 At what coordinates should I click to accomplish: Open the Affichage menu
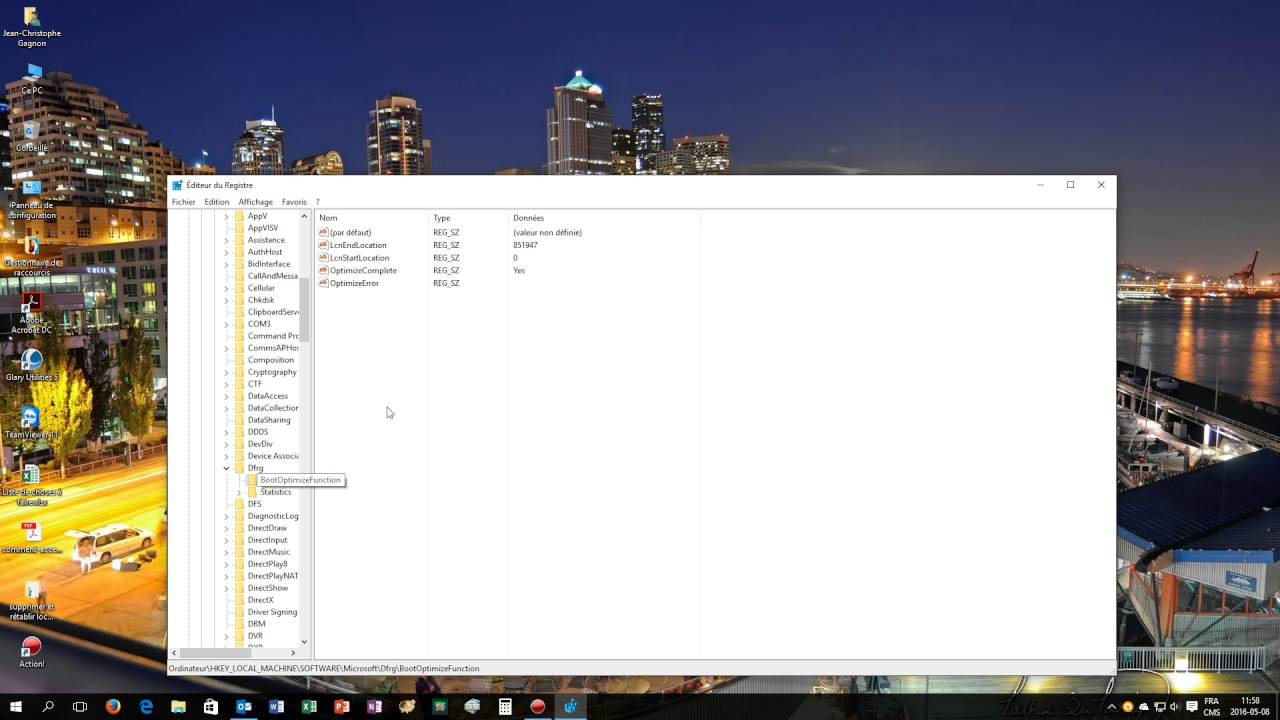pyautogui.click(x=255, y=202)
